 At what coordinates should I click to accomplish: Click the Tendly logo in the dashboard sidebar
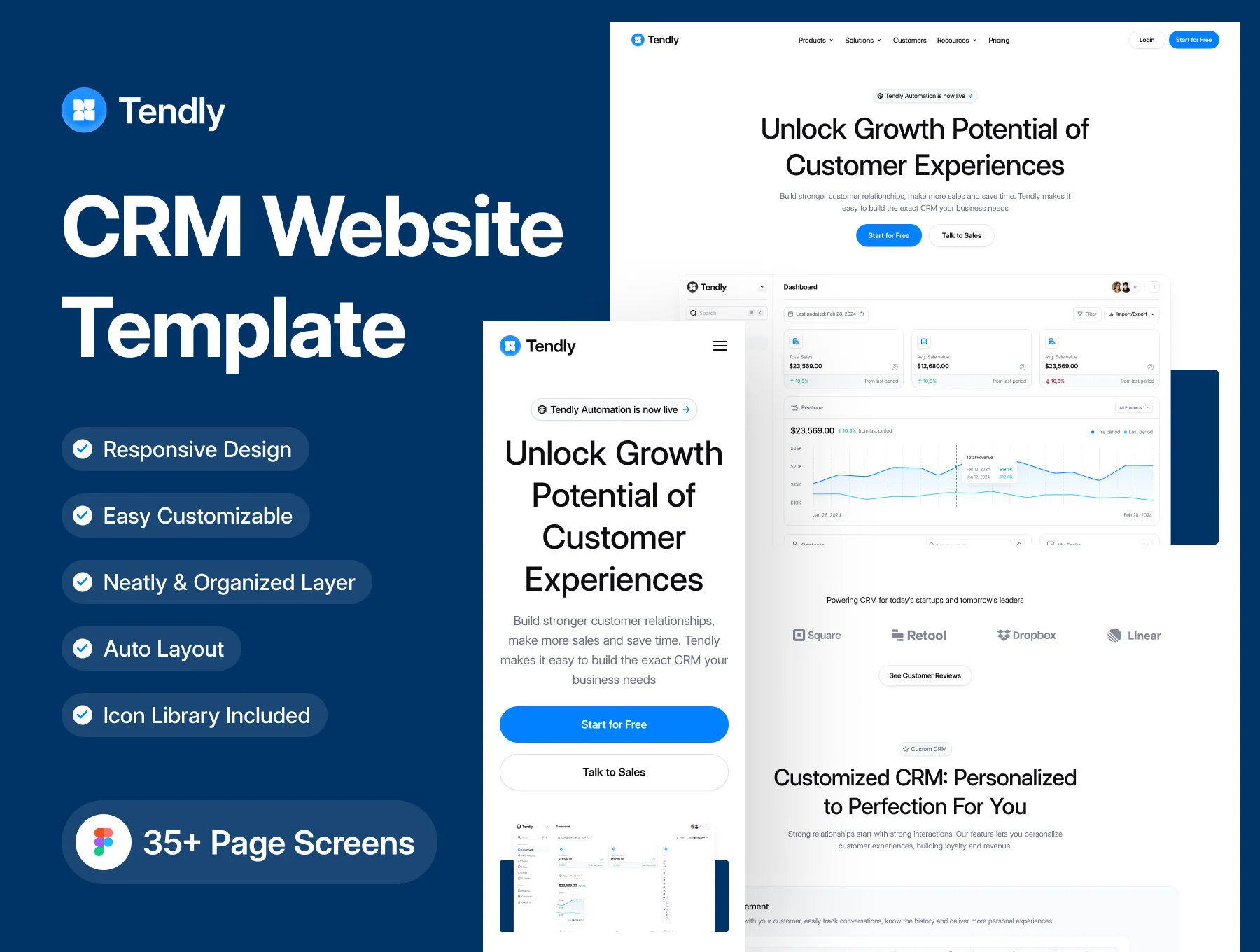click(x=707, y=287)
